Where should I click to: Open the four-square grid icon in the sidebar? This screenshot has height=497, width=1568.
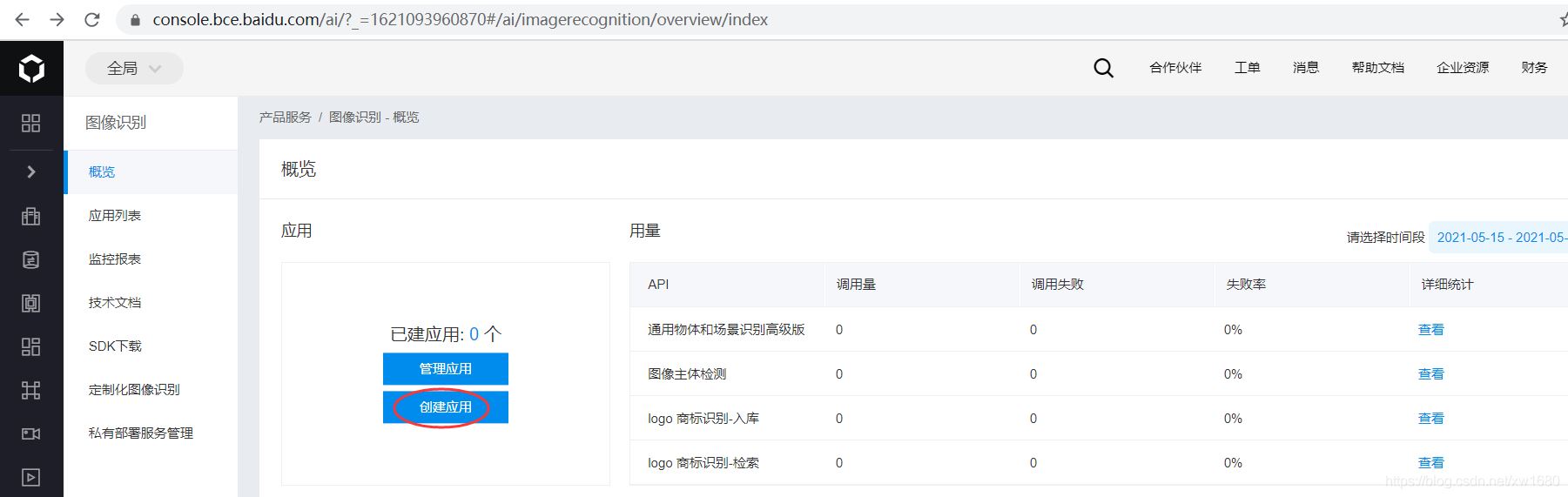click(30, 124)
